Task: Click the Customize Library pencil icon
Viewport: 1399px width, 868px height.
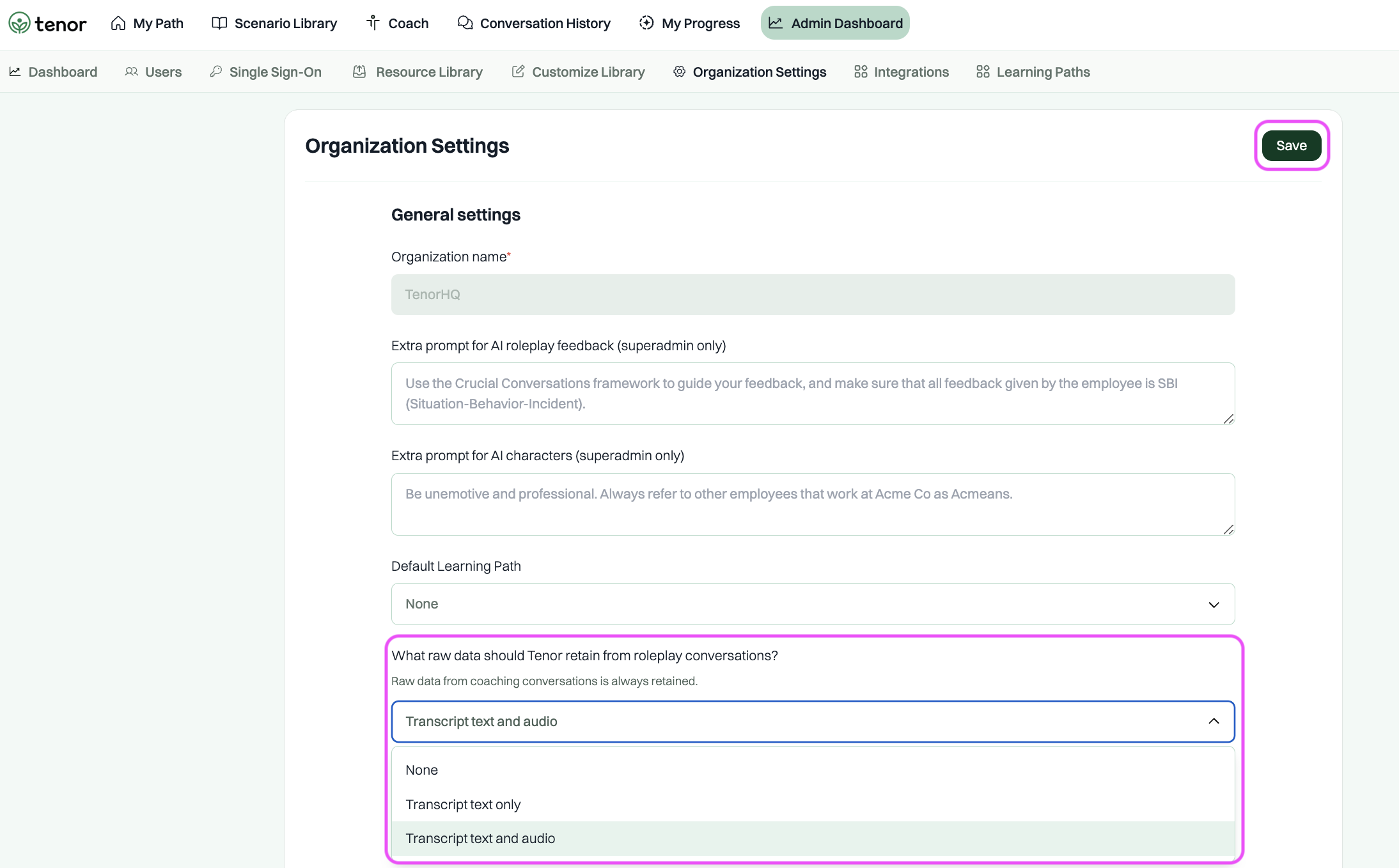Action: point(518,72)
